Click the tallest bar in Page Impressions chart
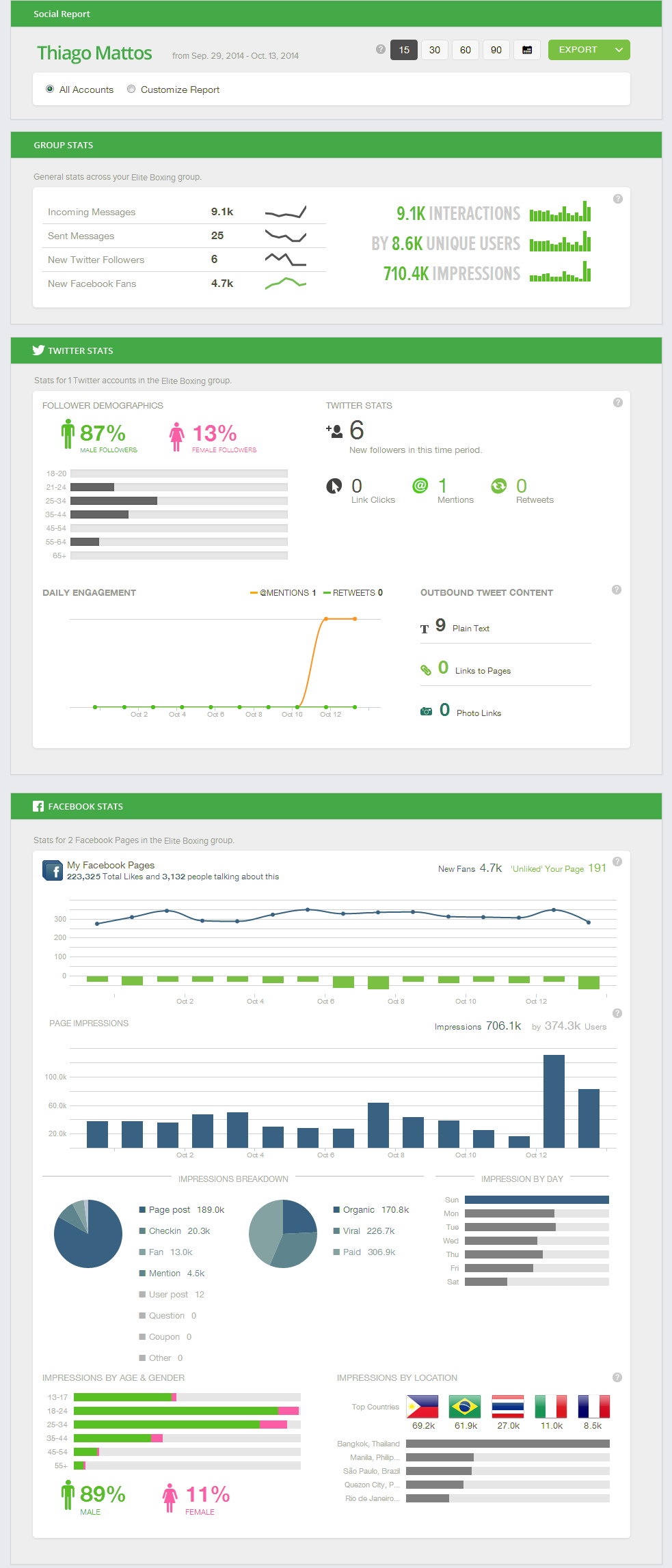The image size is (672, 1568). 554,1101
